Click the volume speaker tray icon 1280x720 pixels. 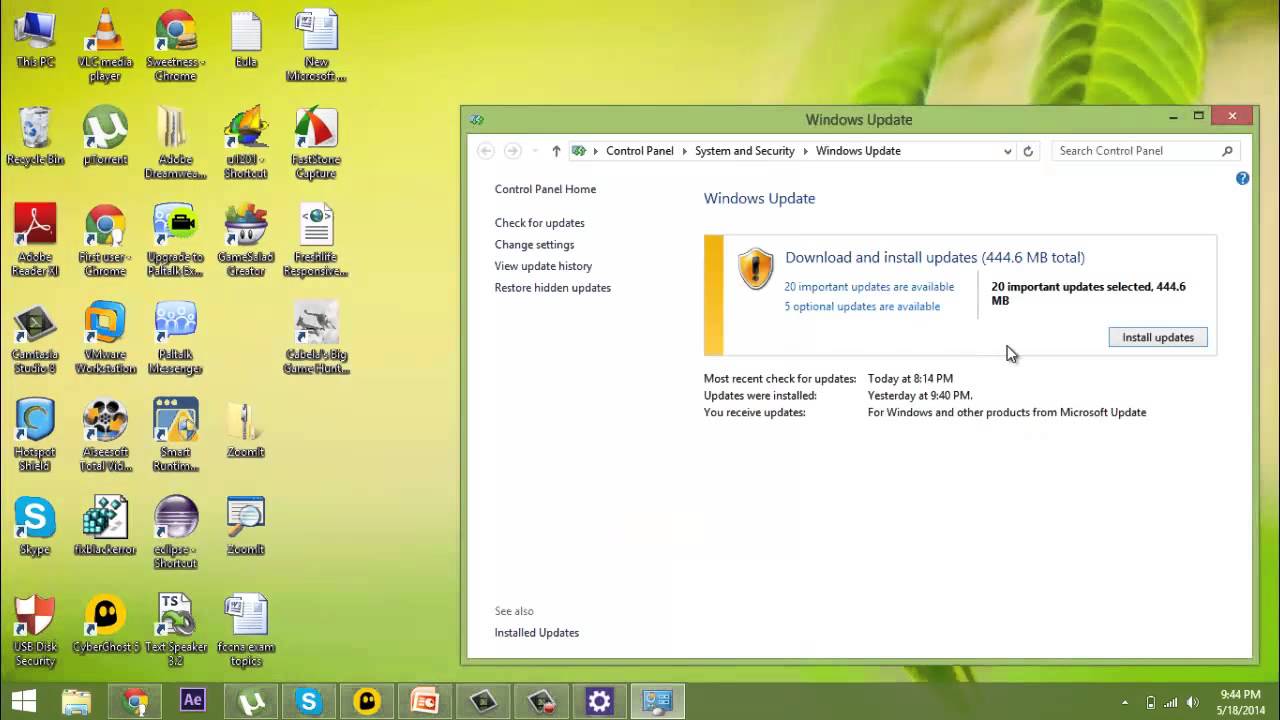tap(1192, 702)
